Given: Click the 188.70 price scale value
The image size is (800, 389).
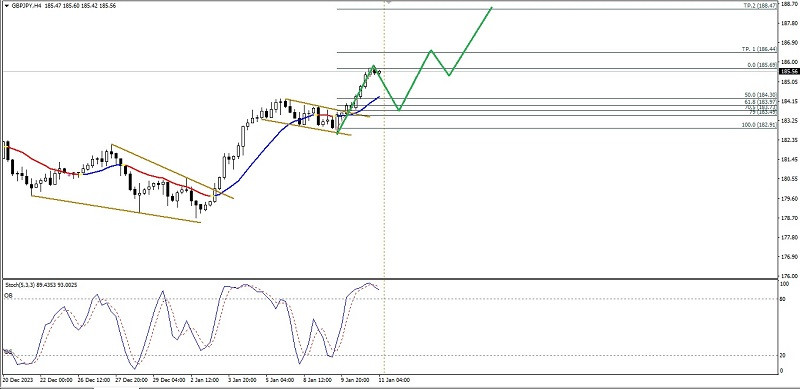Looking at the screenshot, I should [789, 3].
